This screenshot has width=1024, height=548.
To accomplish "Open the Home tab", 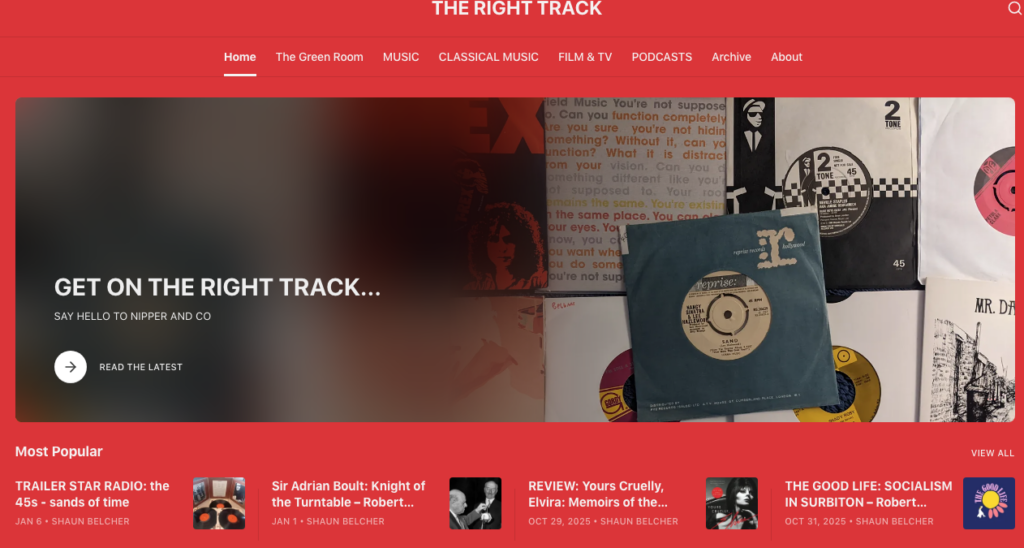I will pos(240,57).
